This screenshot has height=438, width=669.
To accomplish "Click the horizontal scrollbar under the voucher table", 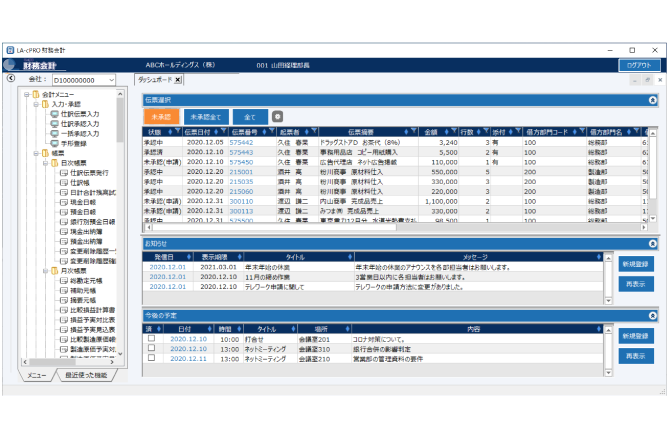I will (396, 227).
